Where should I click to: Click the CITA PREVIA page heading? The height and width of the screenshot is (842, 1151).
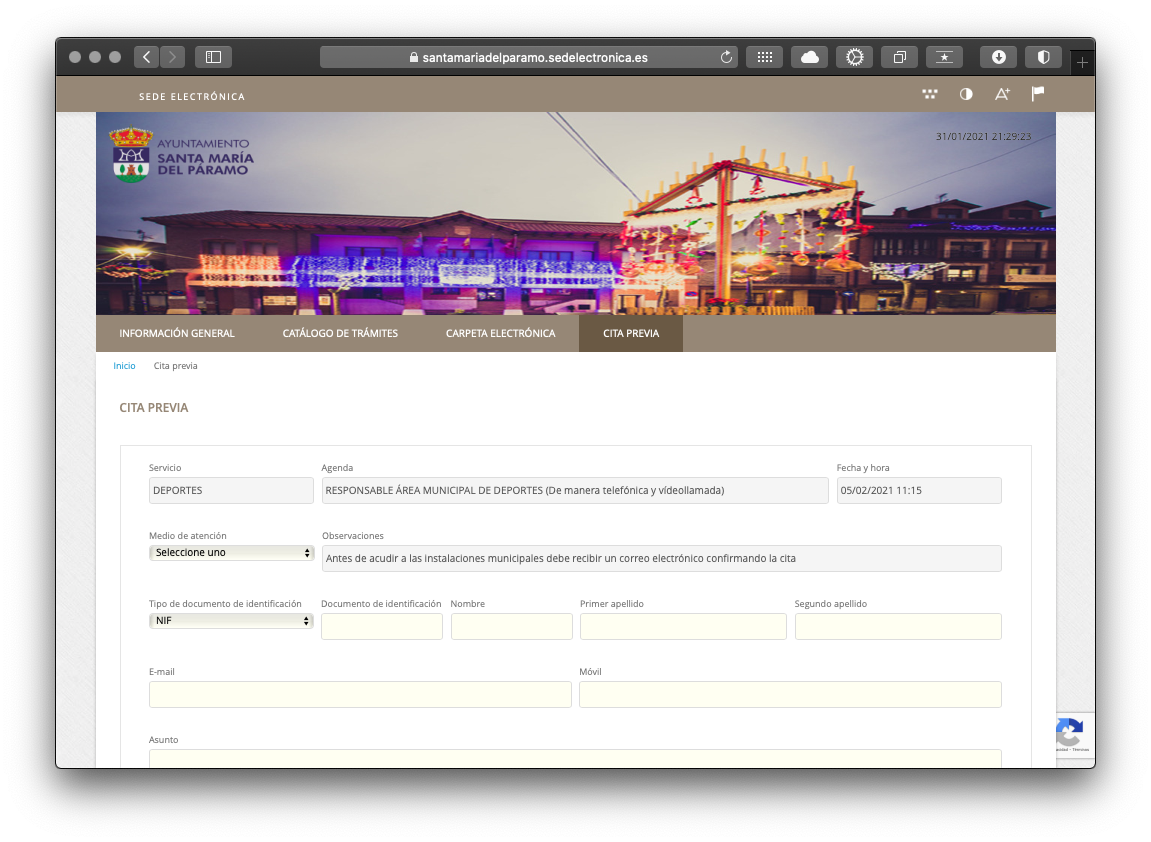pyautogui.click(x=154, y=408)
